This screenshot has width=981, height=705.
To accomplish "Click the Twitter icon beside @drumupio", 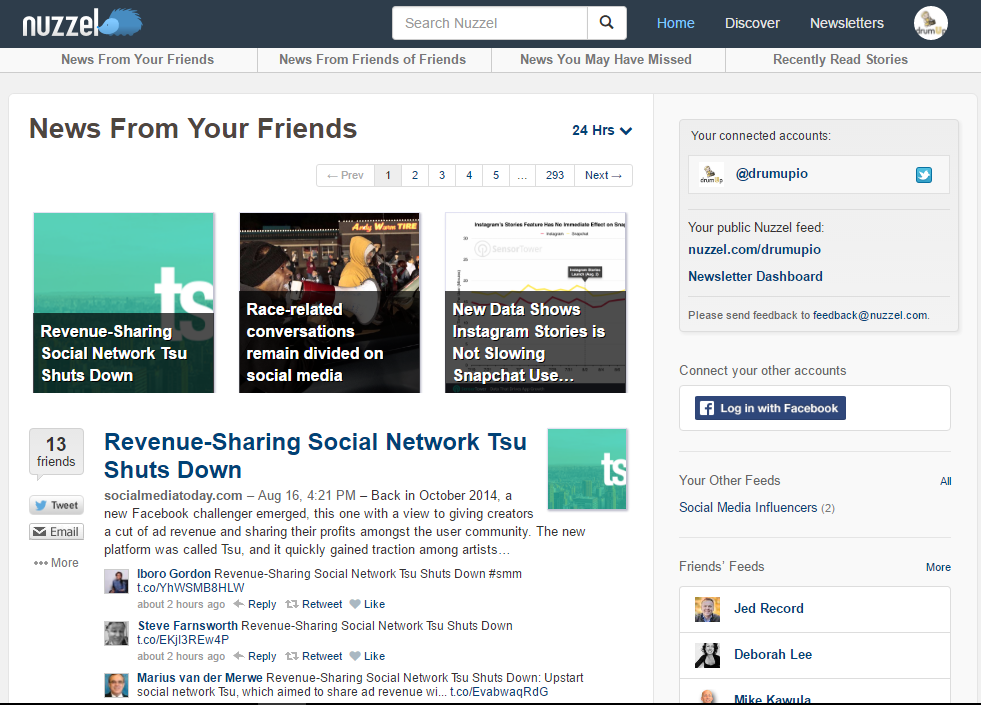I will pos(923,175).
